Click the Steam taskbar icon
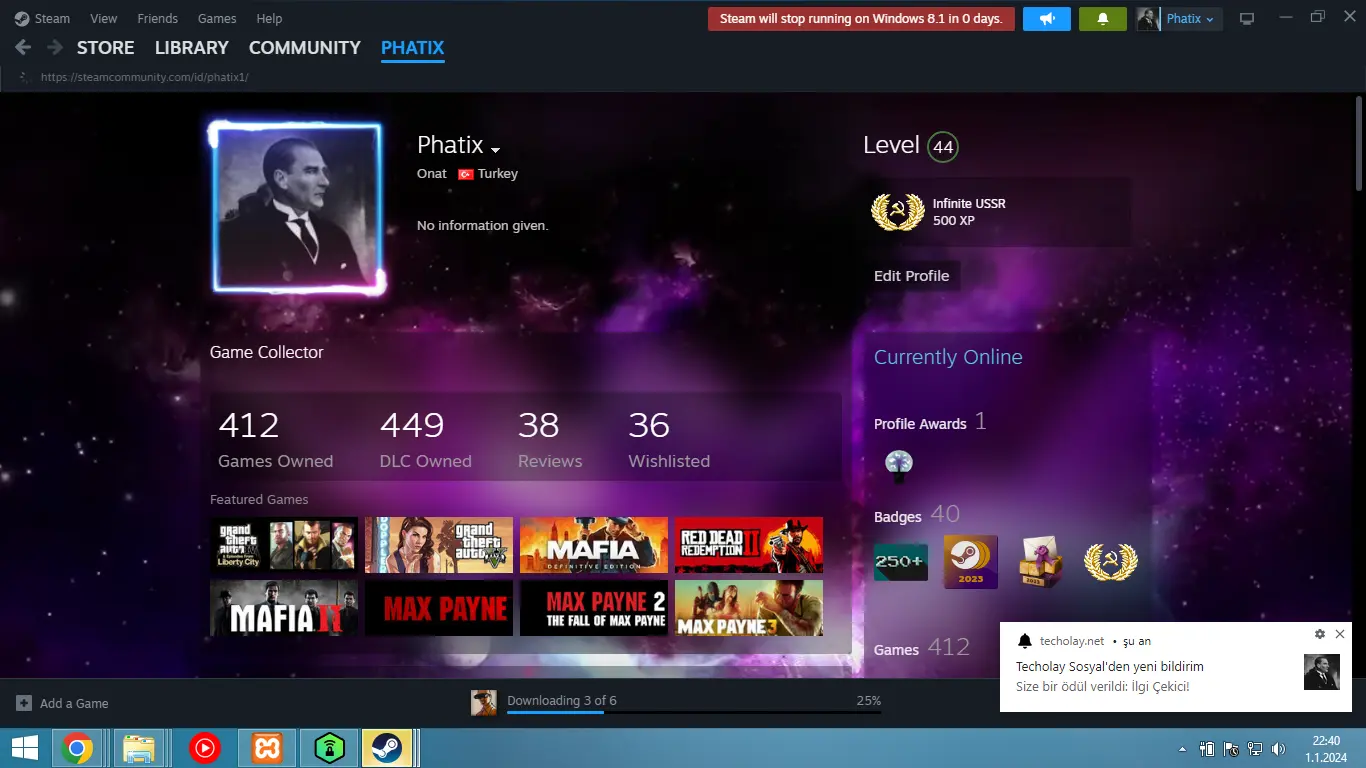This screenshot has width=1366, height=768. [387, 747]
